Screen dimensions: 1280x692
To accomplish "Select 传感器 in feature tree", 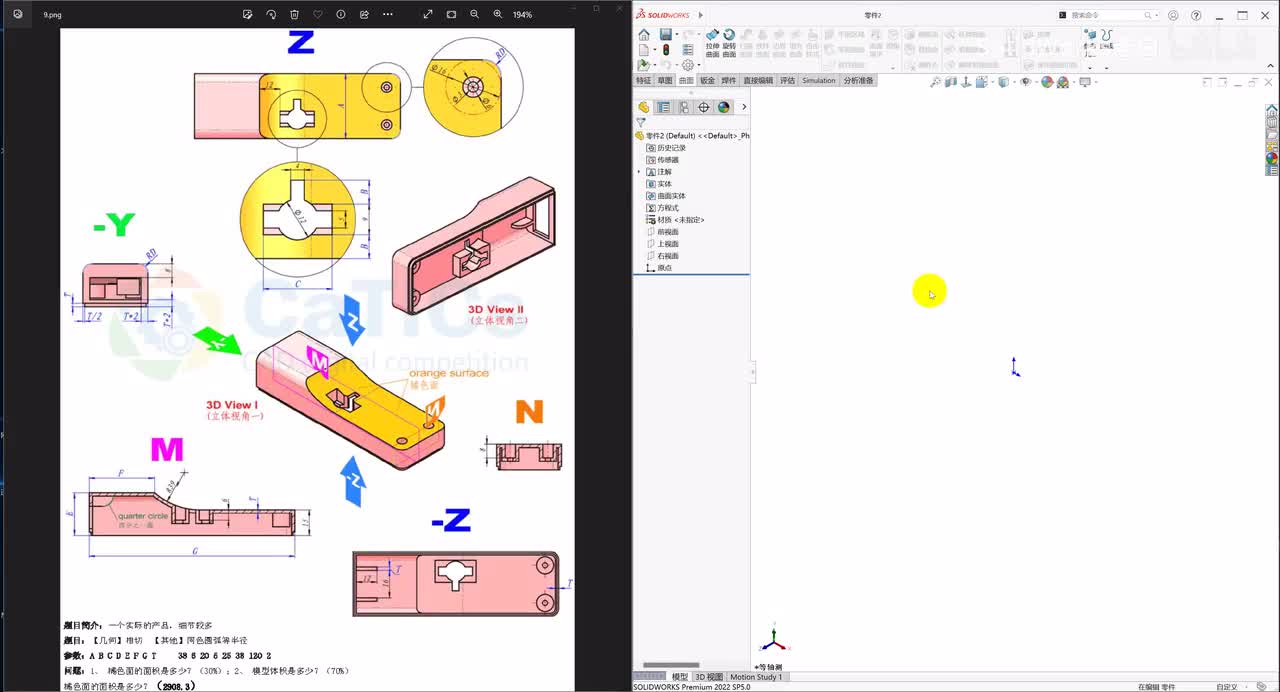I will [x=663, y=160].
